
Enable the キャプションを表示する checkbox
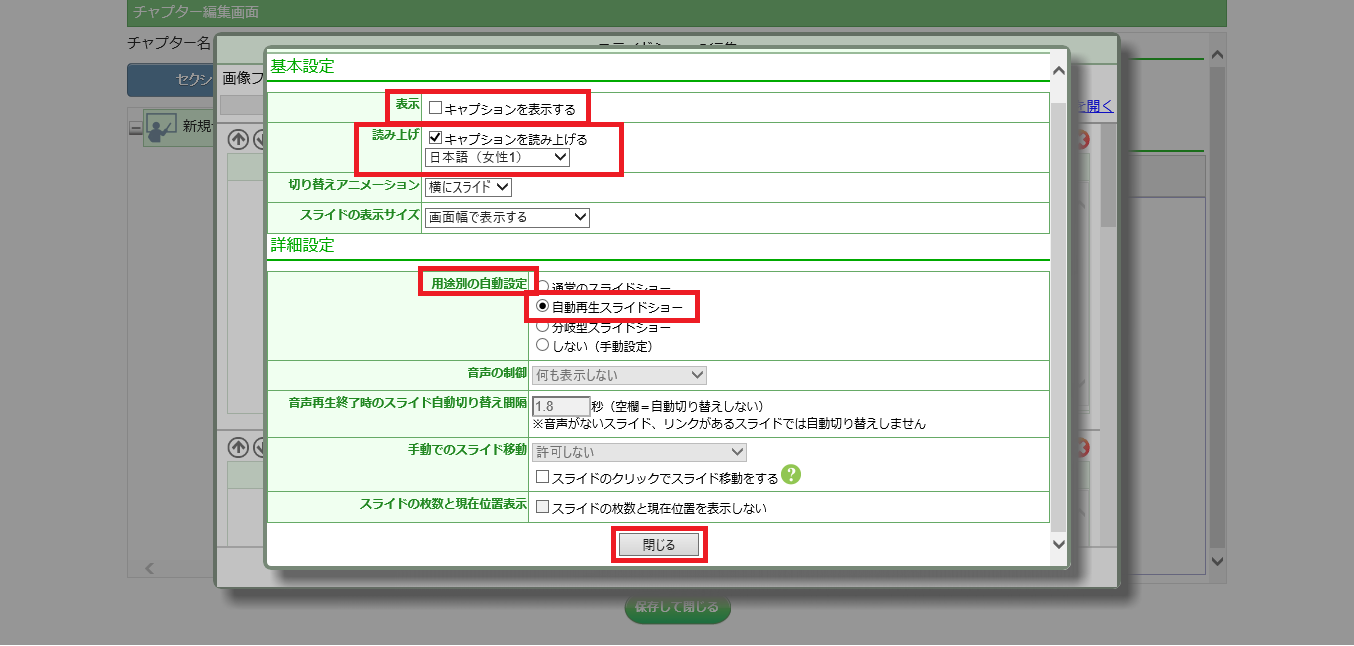coord(435,107)
